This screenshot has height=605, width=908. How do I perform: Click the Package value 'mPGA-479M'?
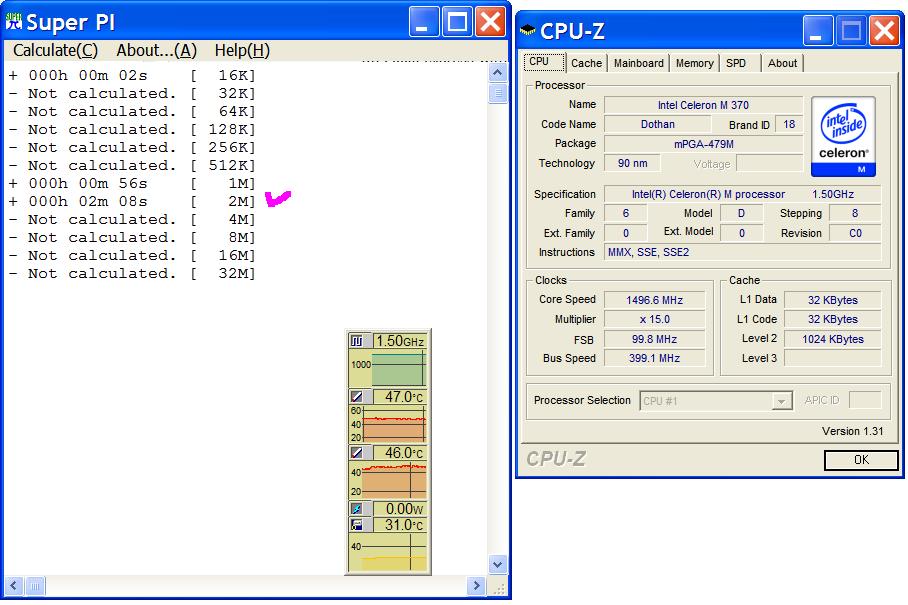[x=703, y=144]
